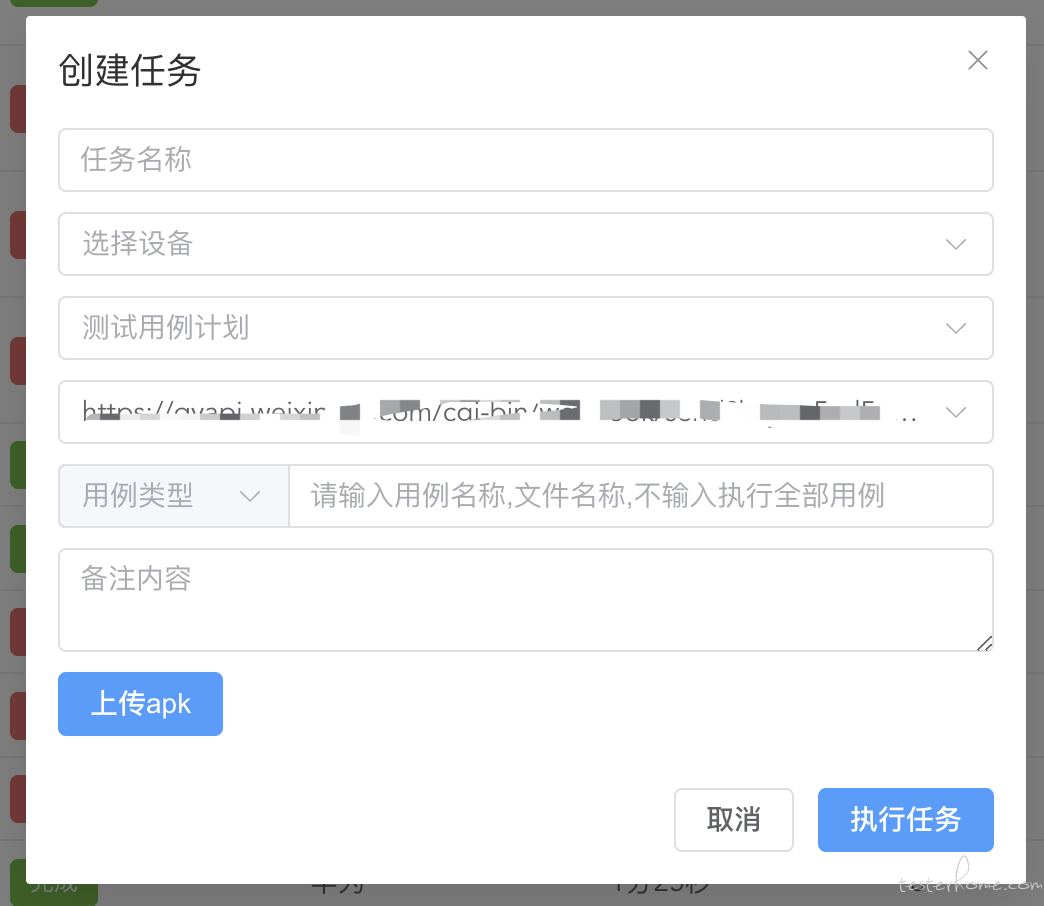Click the 上传apk button
Viewport: 1044px width, 906px height.
pos(140,704)
